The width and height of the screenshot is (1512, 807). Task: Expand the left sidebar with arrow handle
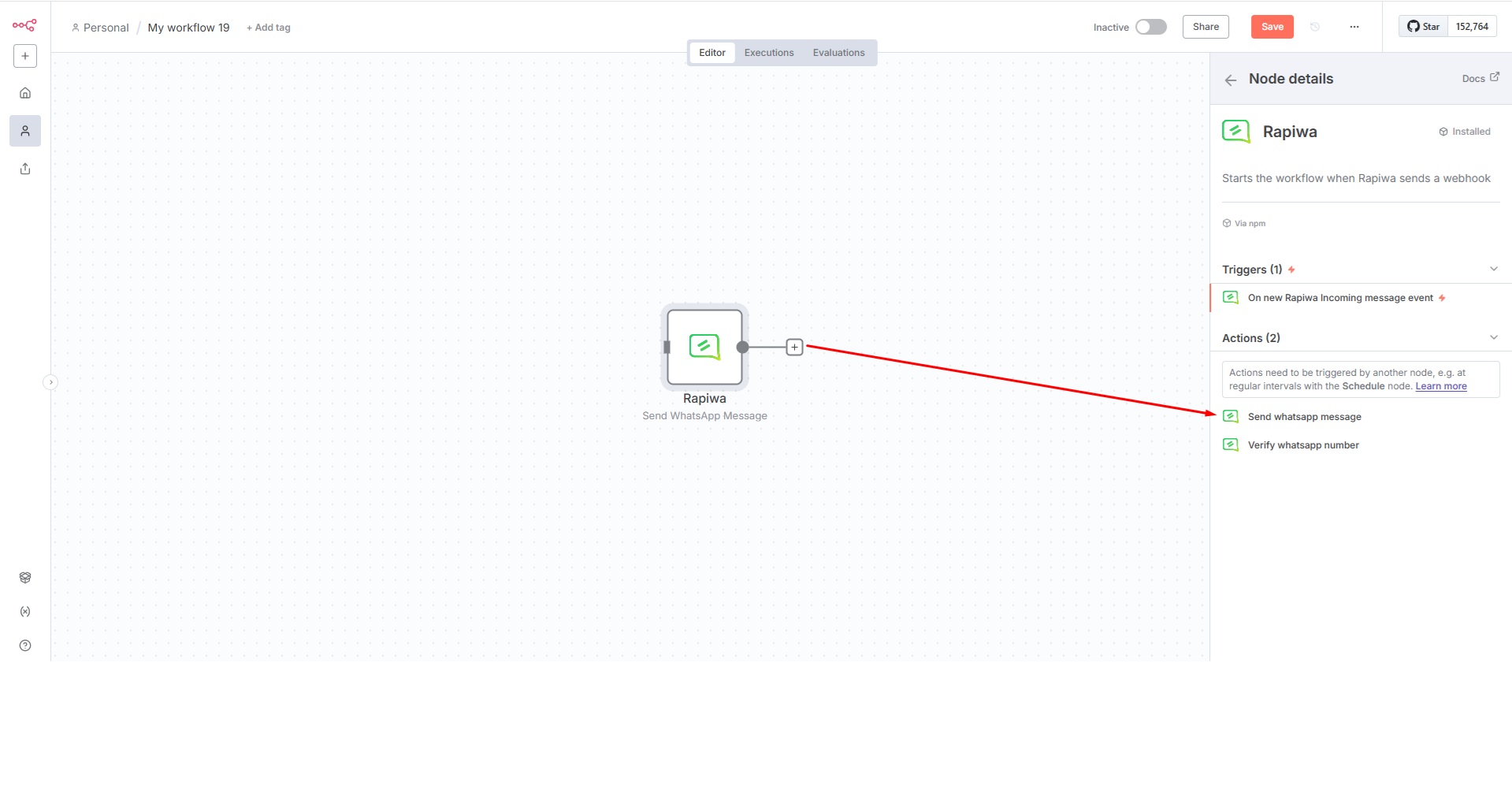coord(50,382)
